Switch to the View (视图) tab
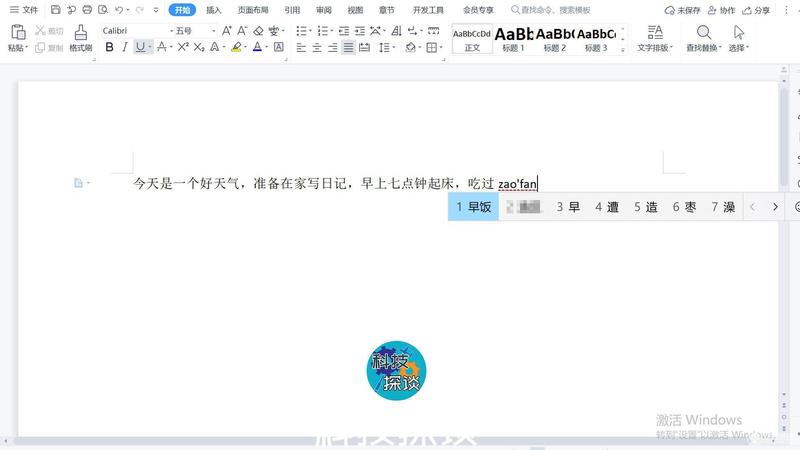Viewport: 800px width, 450px height. click(355, 10)
